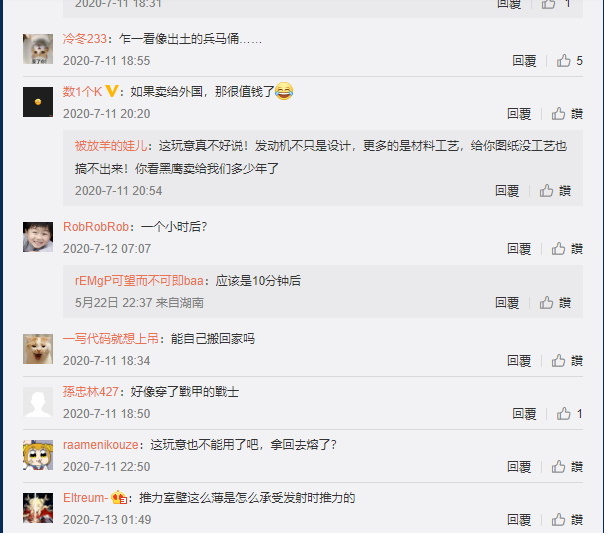Image resolution: width=604 pixels, height=533 pixels.
Task: Thumbs-up the reply from rEMgP可望而不可即baa
Action: pyautogui.click(x=555, y=303)
